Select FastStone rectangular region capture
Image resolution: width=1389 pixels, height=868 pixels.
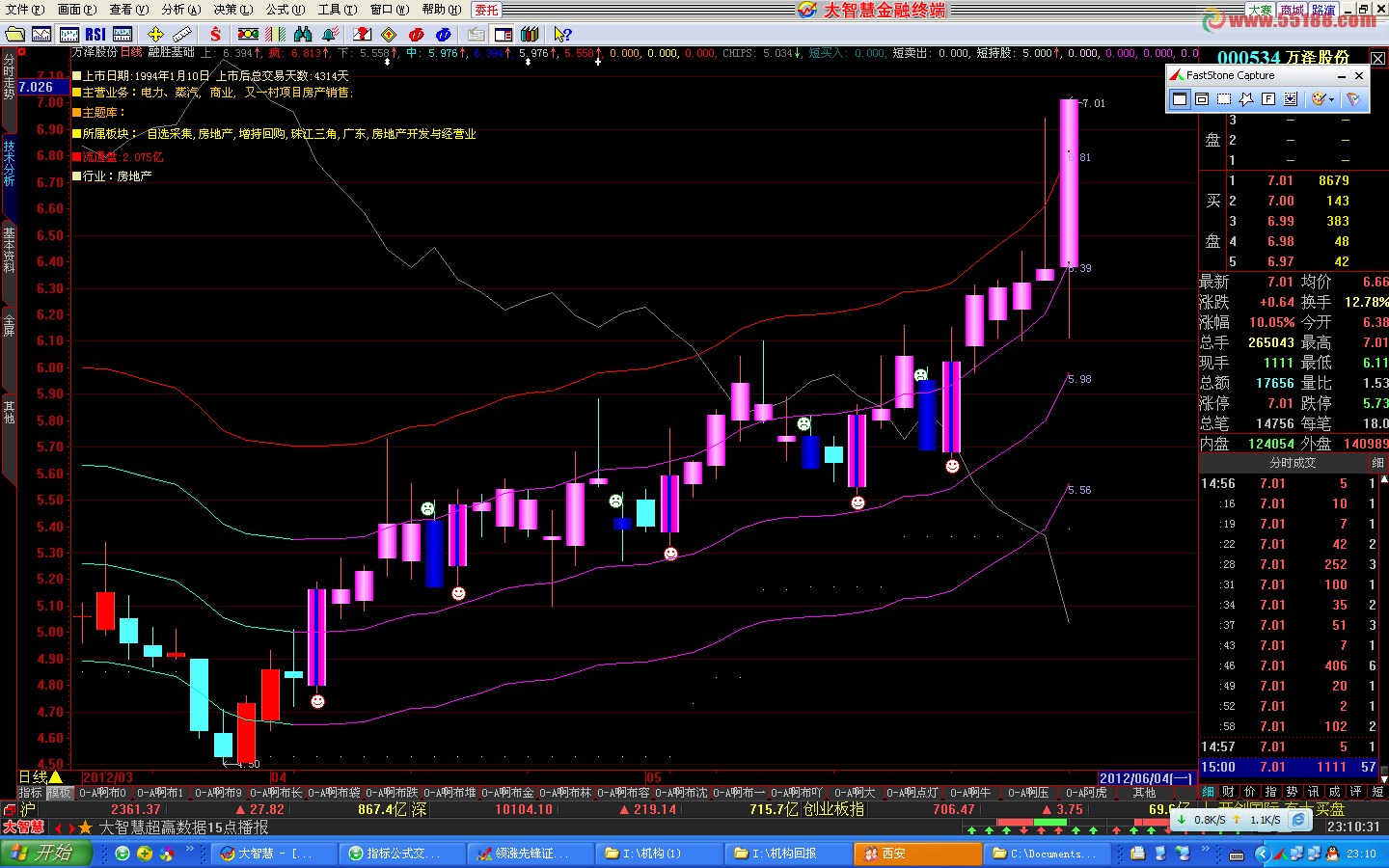[1224, 98]
